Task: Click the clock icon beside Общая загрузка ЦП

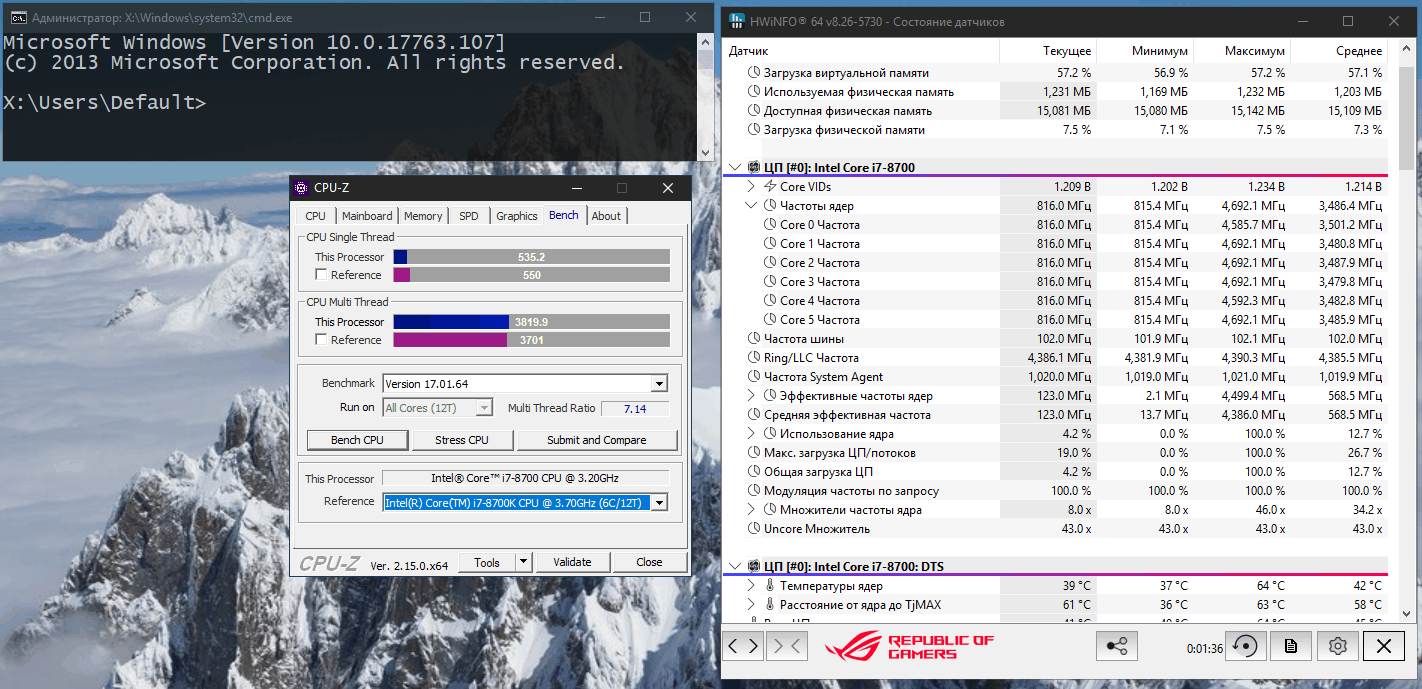Action: tap(754, 471)
